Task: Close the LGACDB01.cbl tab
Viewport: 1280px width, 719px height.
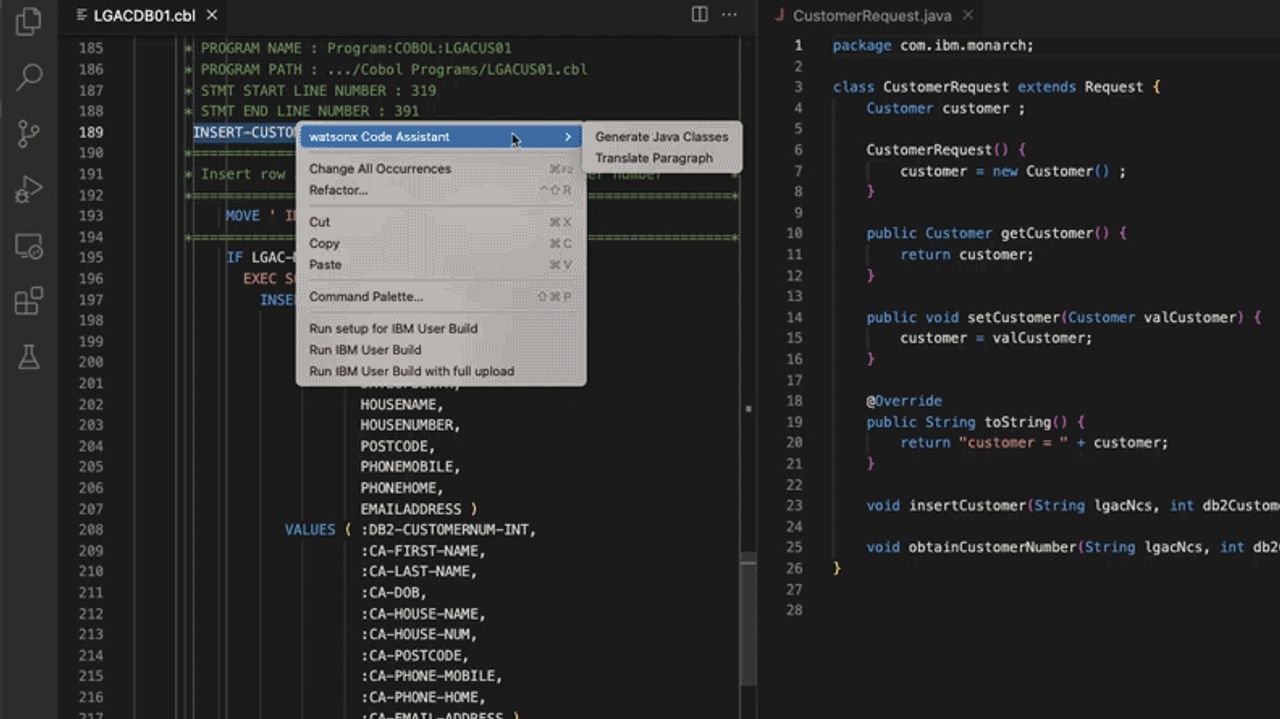Action: tap(212, 15)
